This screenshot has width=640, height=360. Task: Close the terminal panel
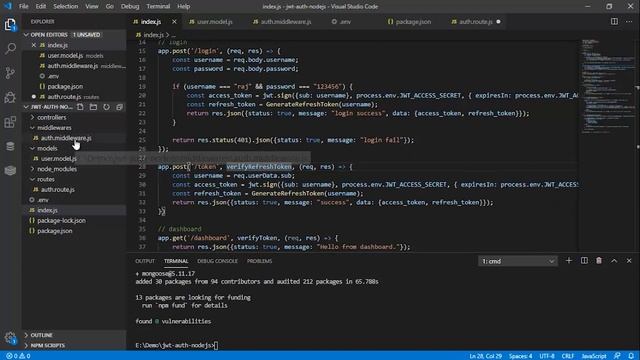click(x=629, y=261)
